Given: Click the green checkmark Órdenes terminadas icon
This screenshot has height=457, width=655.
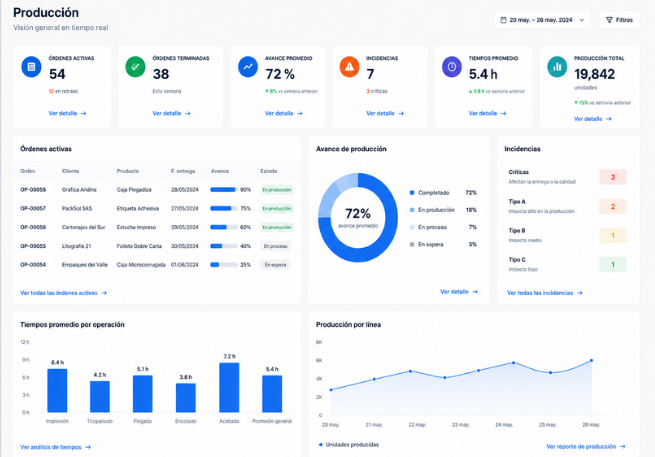Looking at the screenshot, I should pyautogui.click(x=135, y=67).
